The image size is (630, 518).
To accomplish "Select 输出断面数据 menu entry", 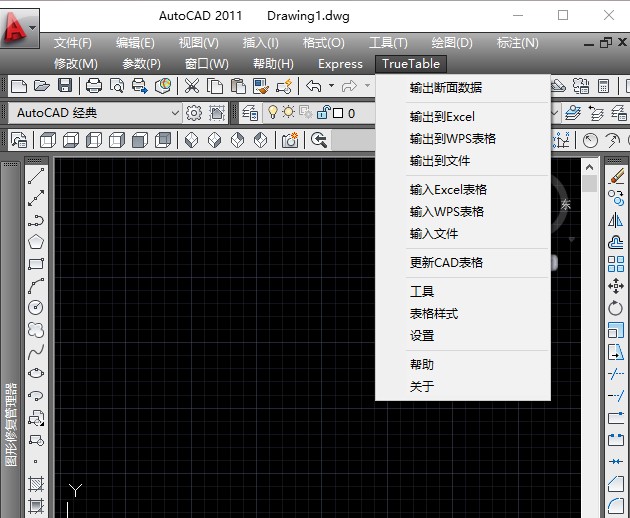I will [462, 87].
